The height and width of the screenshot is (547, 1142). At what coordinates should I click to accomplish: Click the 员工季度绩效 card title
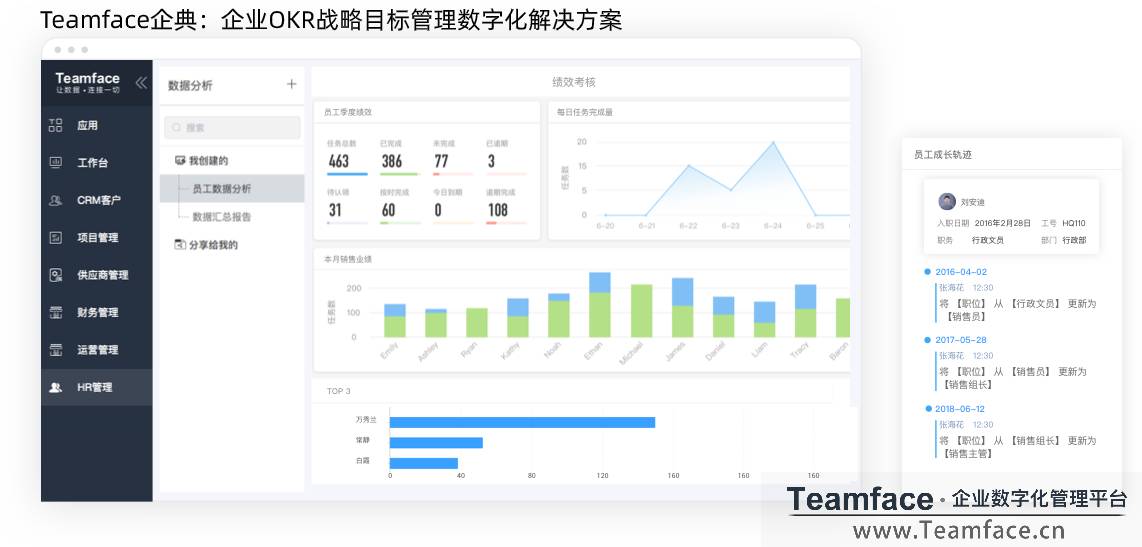tap(348, 112)
